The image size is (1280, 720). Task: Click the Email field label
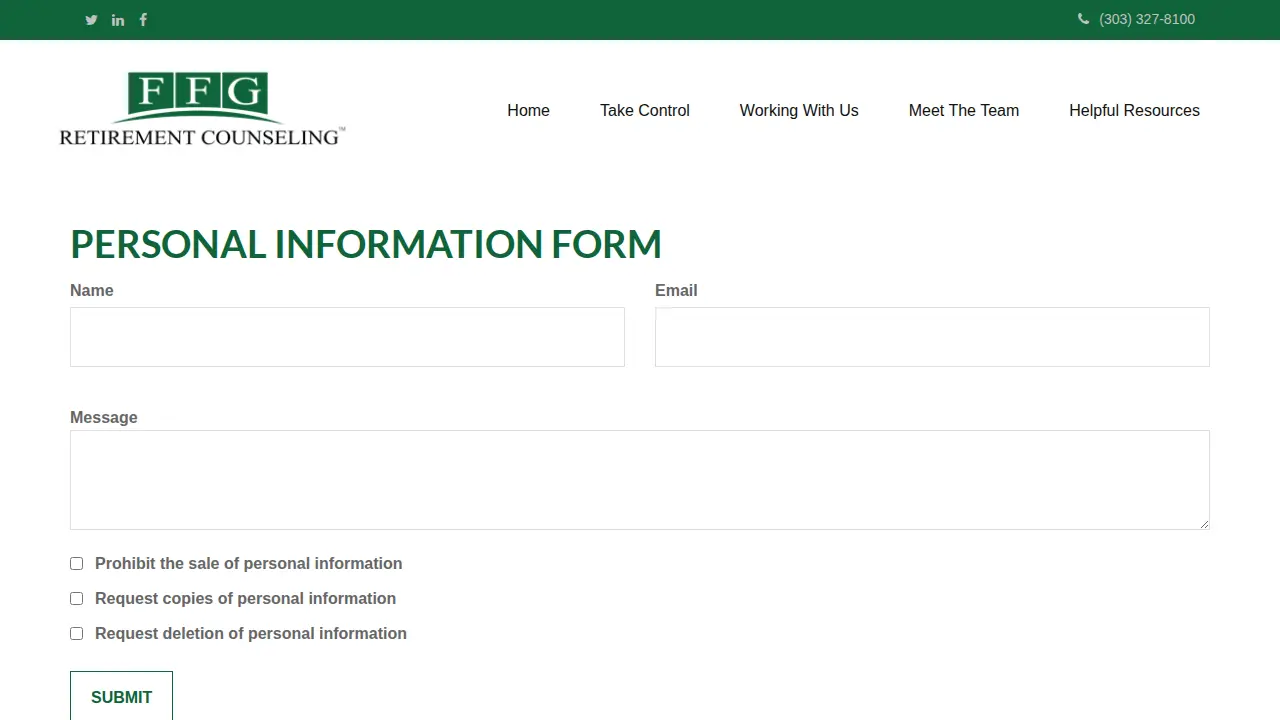pos(676,290)
